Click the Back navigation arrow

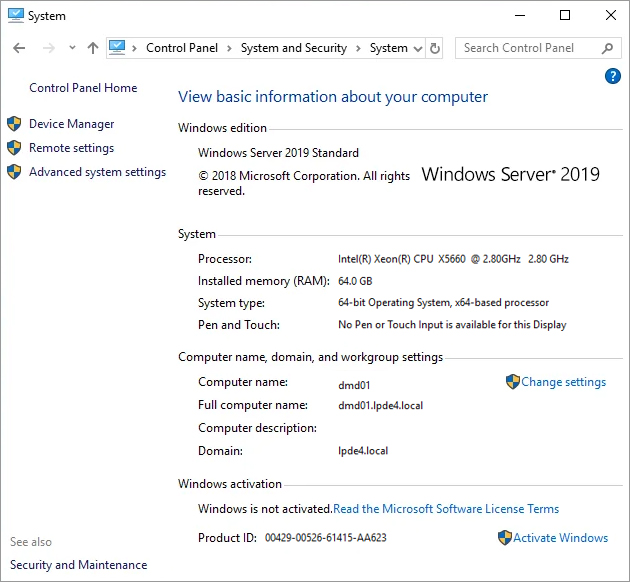19,48
